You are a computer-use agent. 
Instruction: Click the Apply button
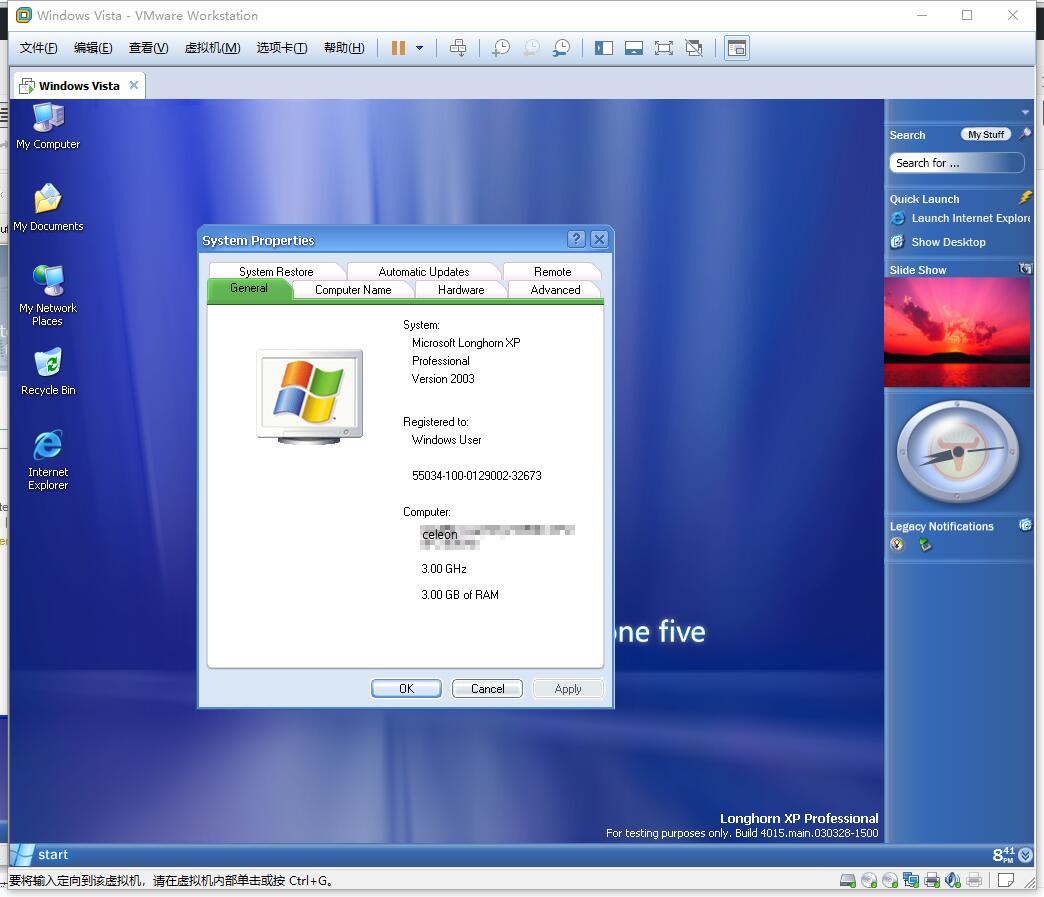coord(568,689)
